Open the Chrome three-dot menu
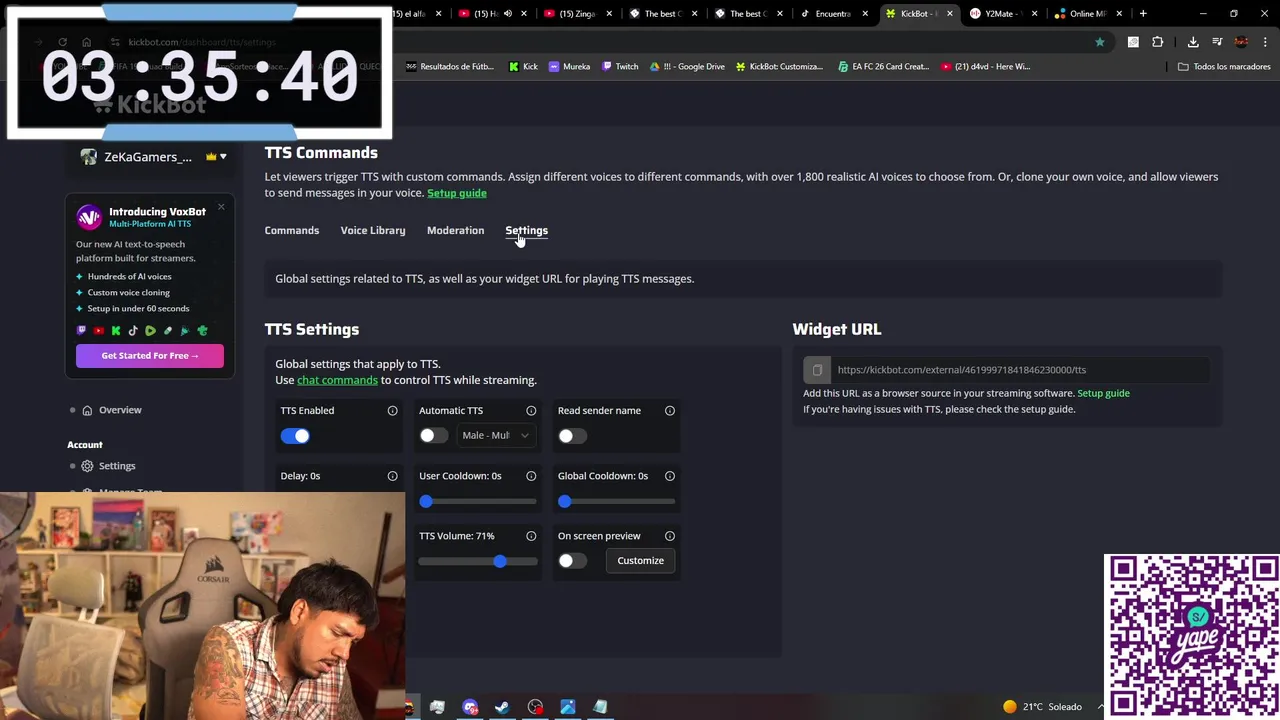The image size is (1280, 720). point(1265,42)
